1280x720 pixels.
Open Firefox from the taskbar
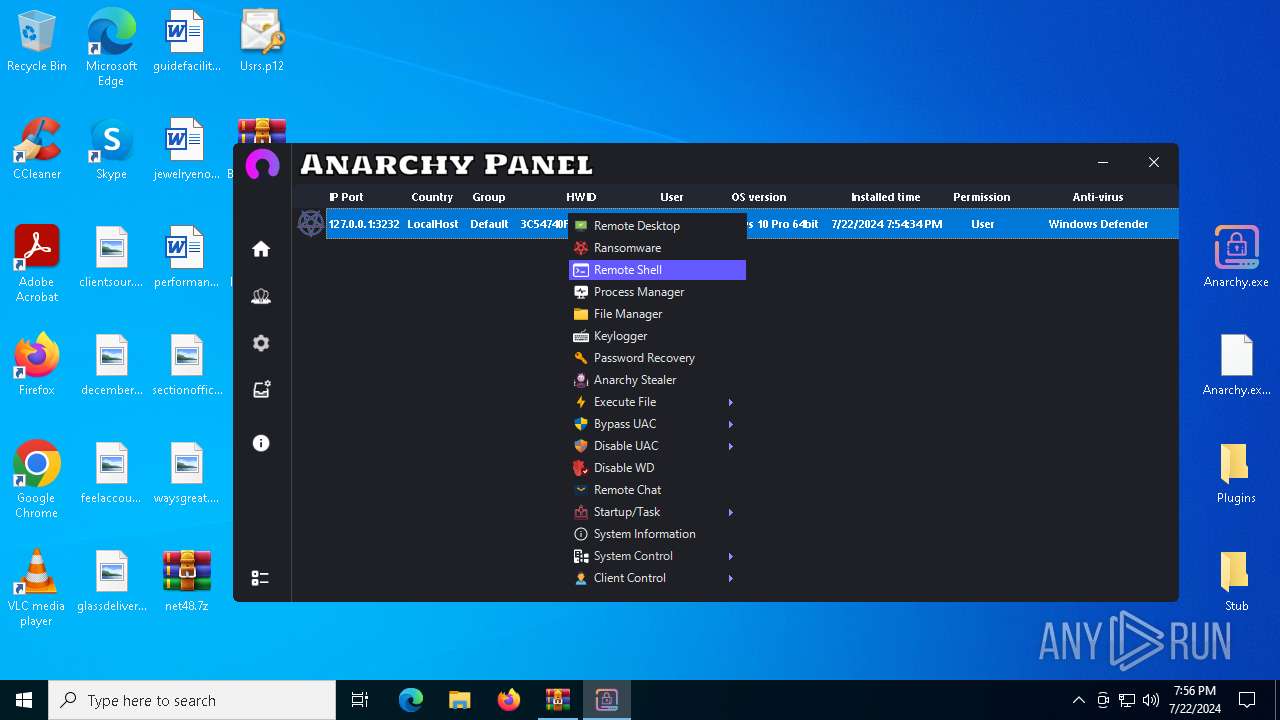coord(509,700)
